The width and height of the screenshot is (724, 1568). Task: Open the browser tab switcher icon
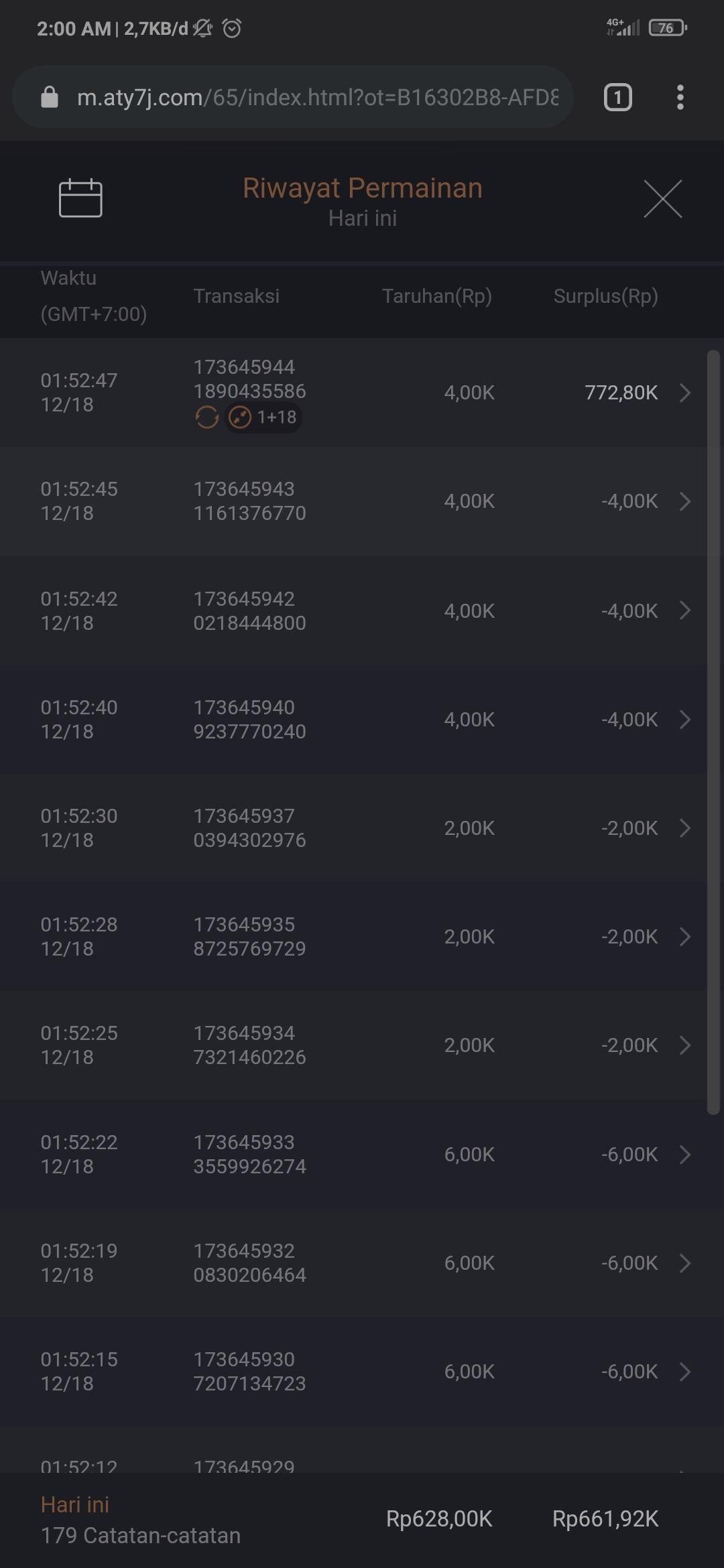[617, 98]
